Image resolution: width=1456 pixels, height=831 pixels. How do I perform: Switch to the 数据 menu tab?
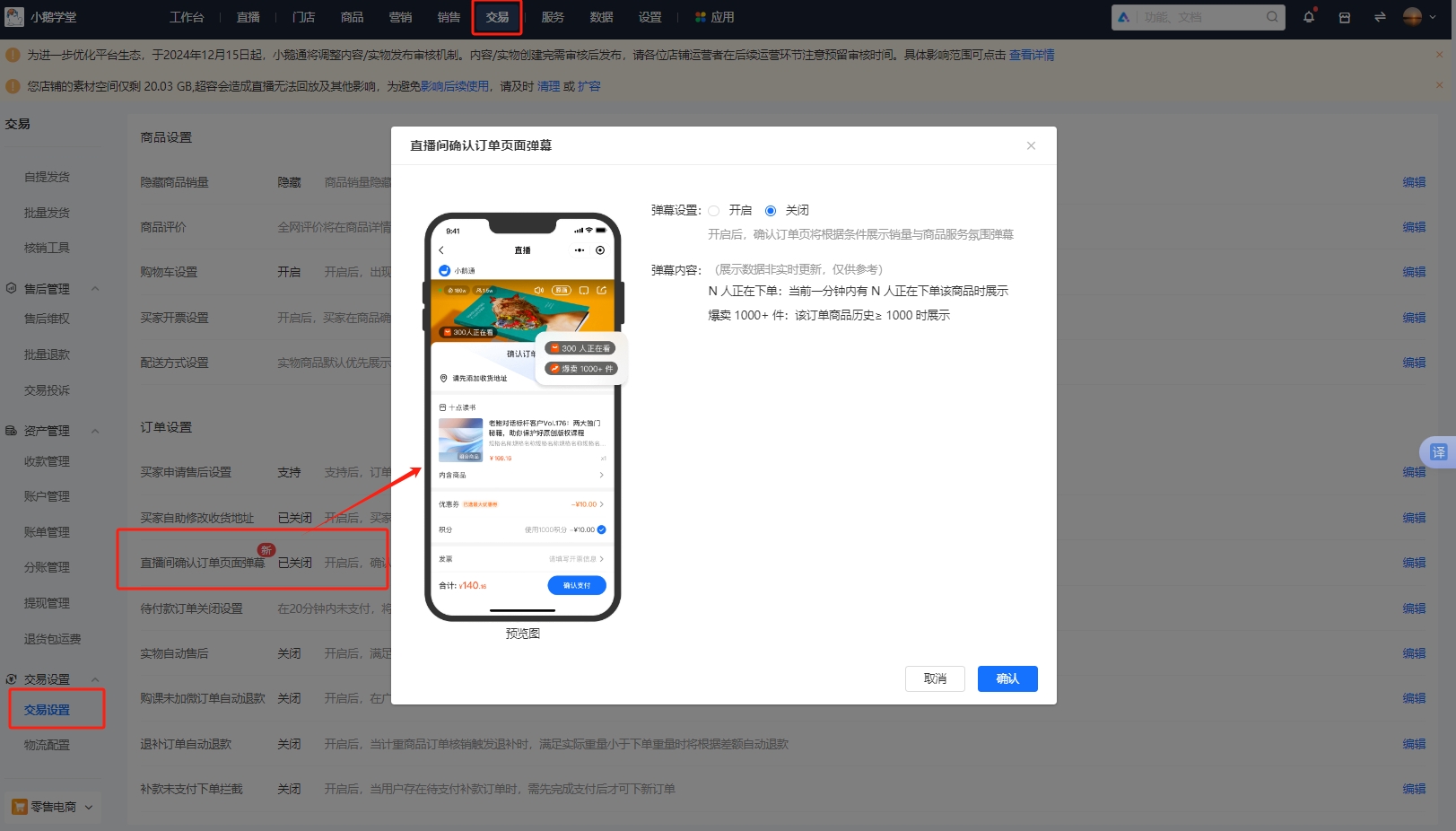(601, 16)
